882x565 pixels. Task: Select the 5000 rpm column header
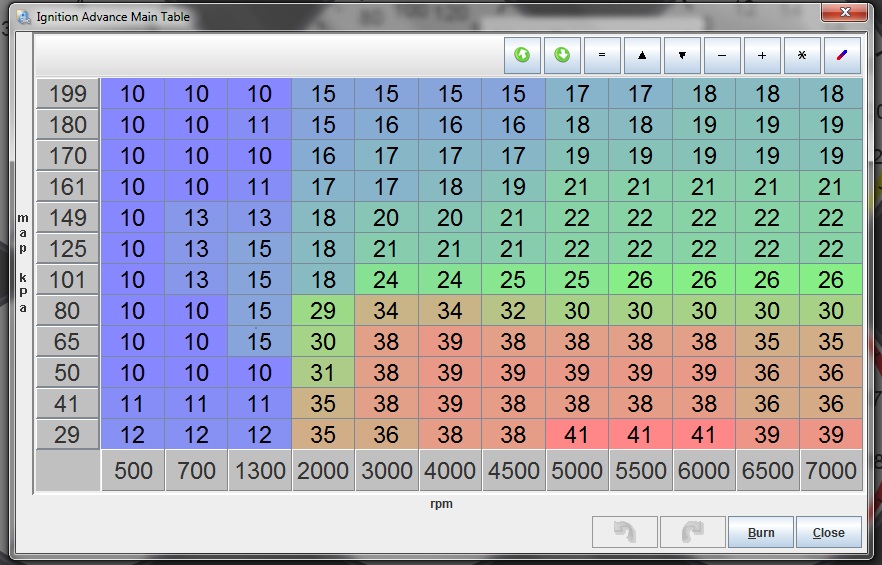click(578, 470)
